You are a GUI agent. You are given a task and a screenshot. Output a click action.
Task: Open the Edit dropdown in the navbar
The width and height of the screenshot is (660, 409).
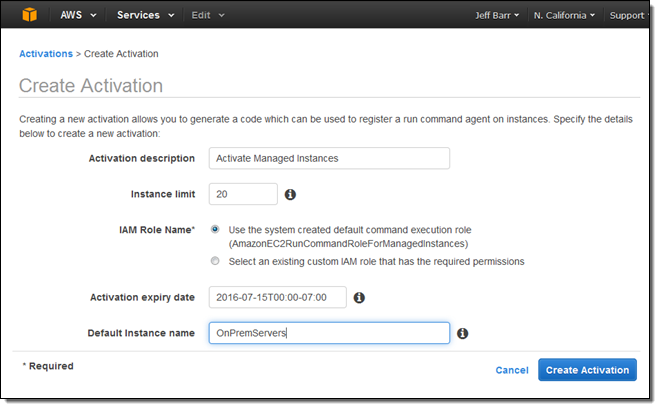tap(208, 16)
